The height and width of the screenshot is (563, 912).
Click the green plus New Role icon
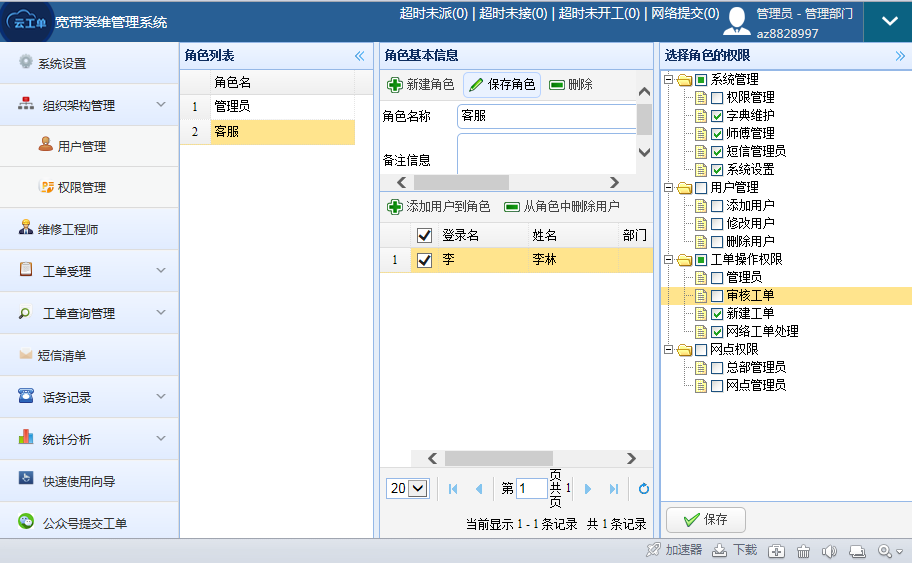pos(395,85)
